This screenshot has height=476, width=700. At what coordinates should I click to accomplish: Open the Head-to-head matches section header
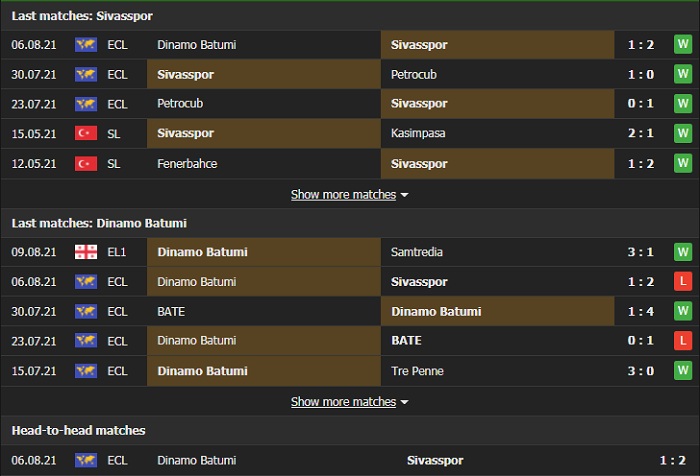[79, 430]
